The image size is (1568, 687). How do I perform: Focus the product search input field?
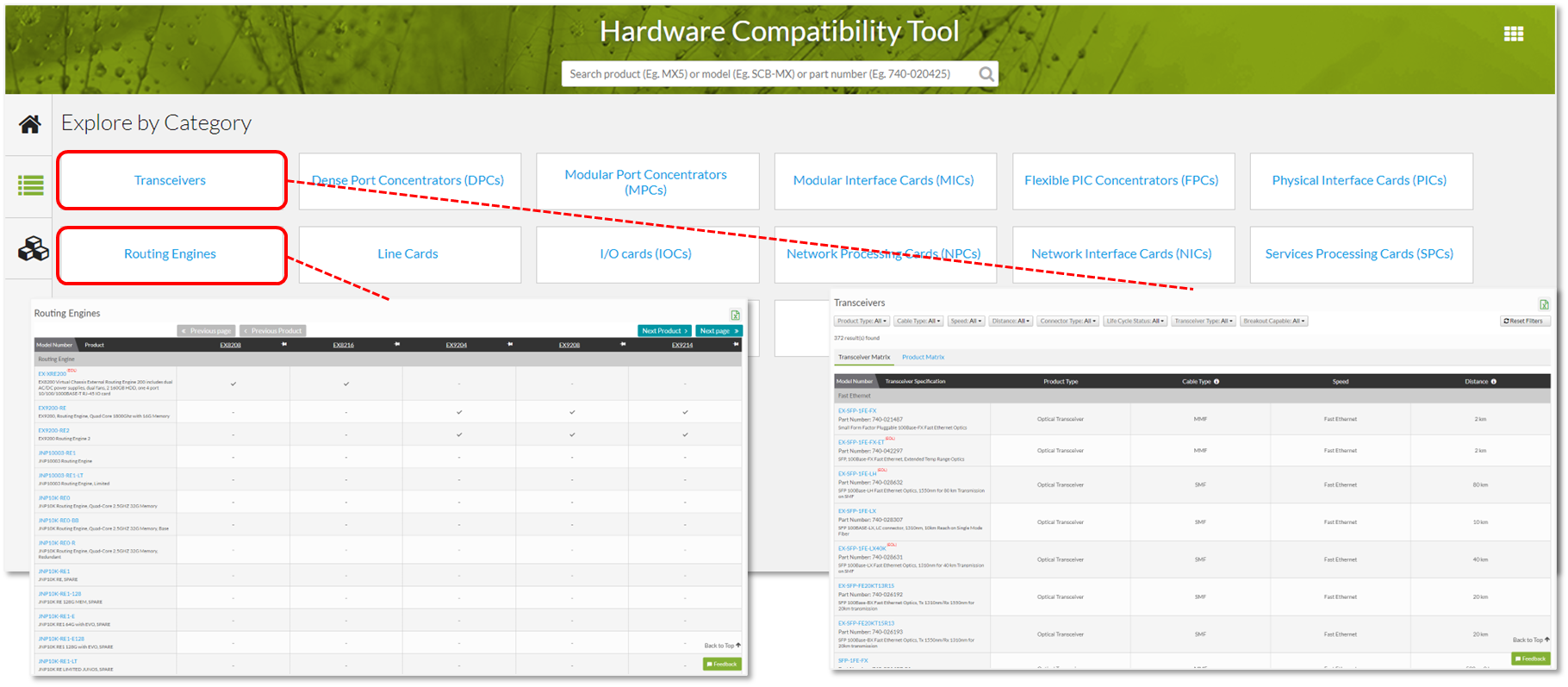767,74
